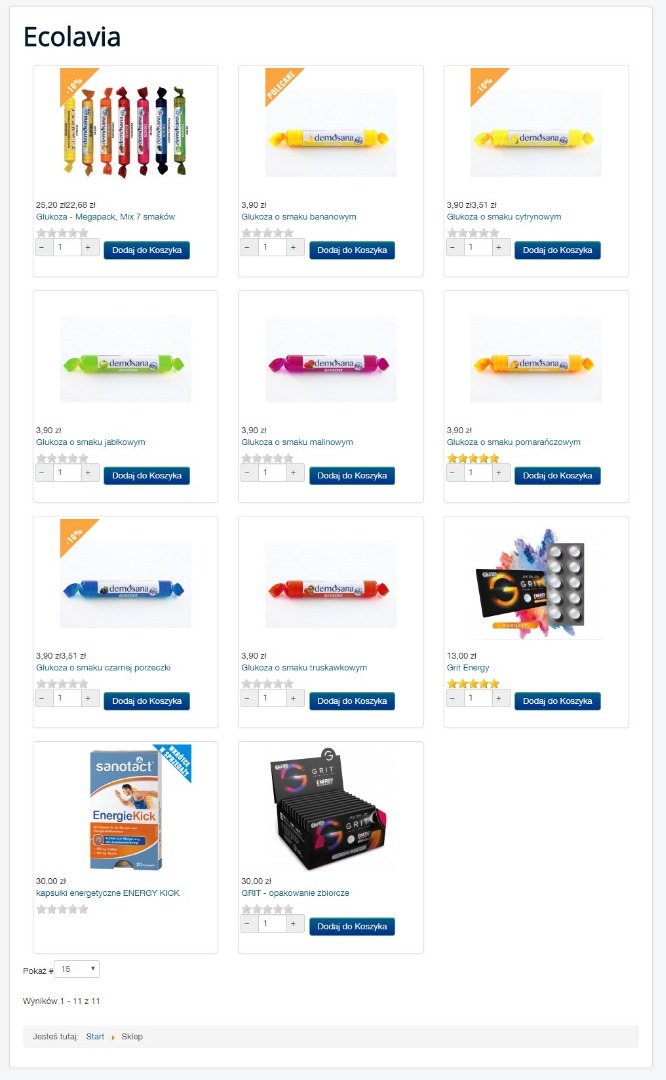666x1080 pixels.
Task: Click star rating under Grit Energy
Action: (x=472, y=683)
